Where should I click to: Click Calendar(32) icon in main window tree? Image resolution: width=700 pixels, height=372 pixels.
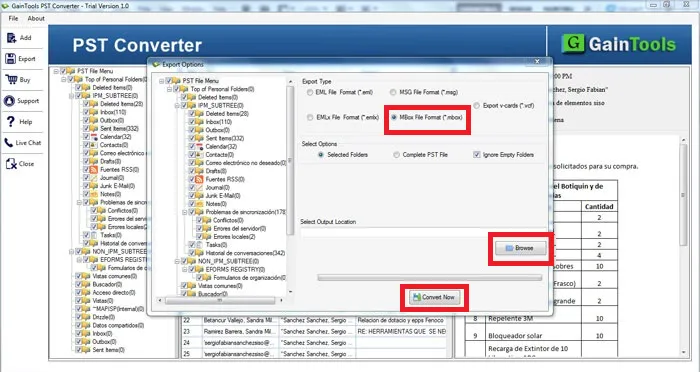94,137
